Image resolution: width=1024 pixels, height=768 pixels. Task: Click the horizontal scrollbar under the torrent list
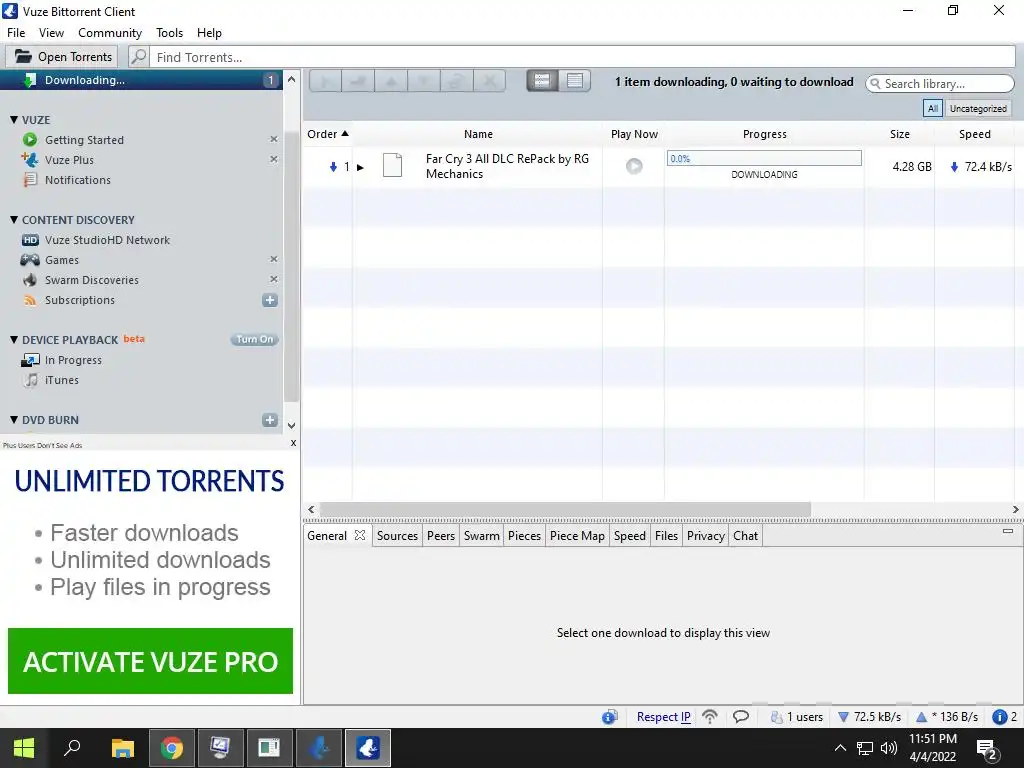pos(565,509)
